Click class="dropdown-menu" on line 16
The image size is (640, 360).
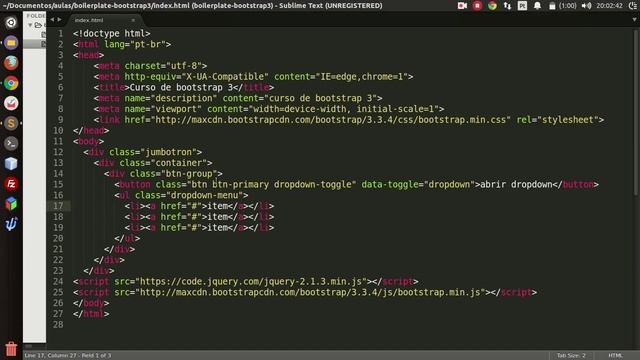click(189, 195)
